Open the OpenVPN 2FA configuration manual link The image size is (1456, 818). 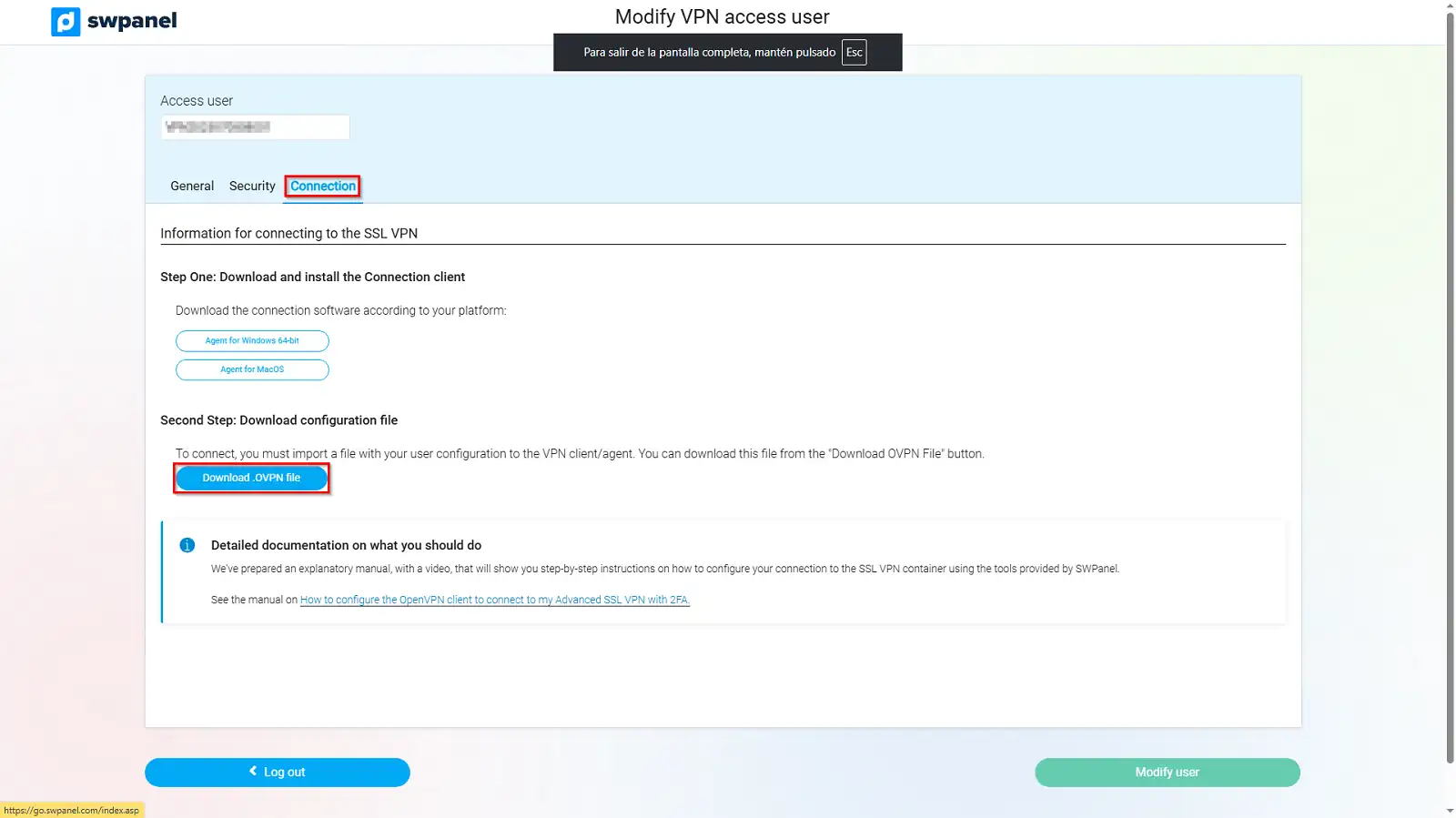point(494,600)
